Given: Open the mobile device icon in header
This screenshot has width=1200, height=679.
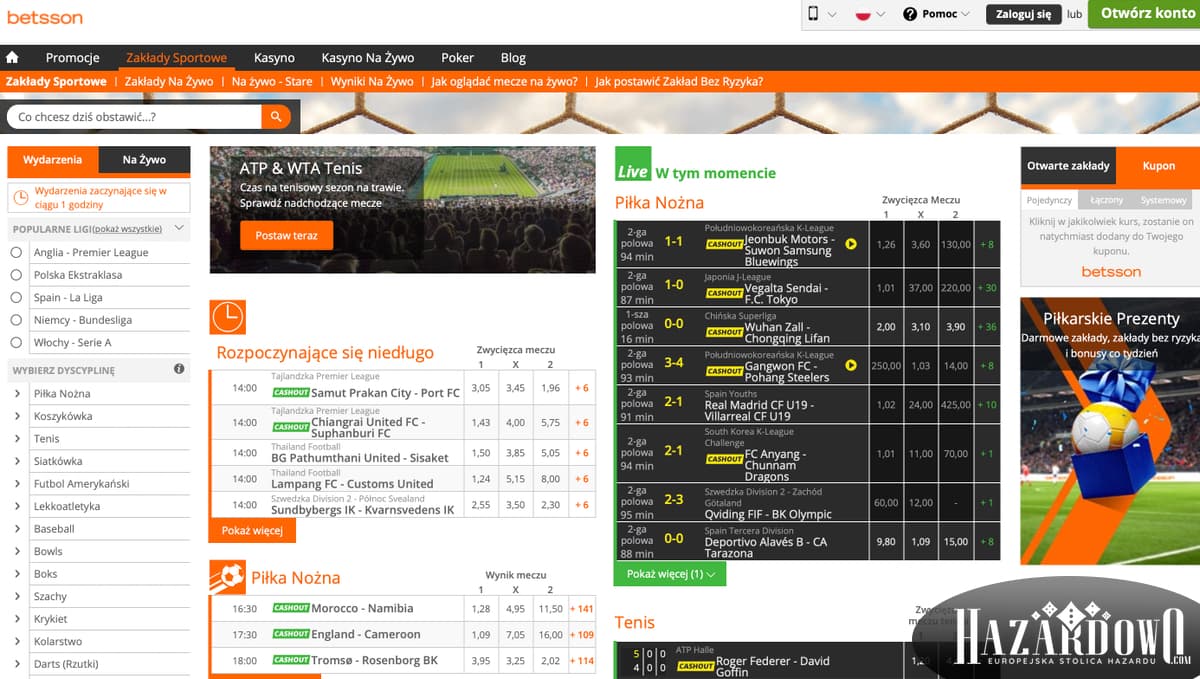Looking at the screenshot, I should pyautogui.click(x=813, y=14).
